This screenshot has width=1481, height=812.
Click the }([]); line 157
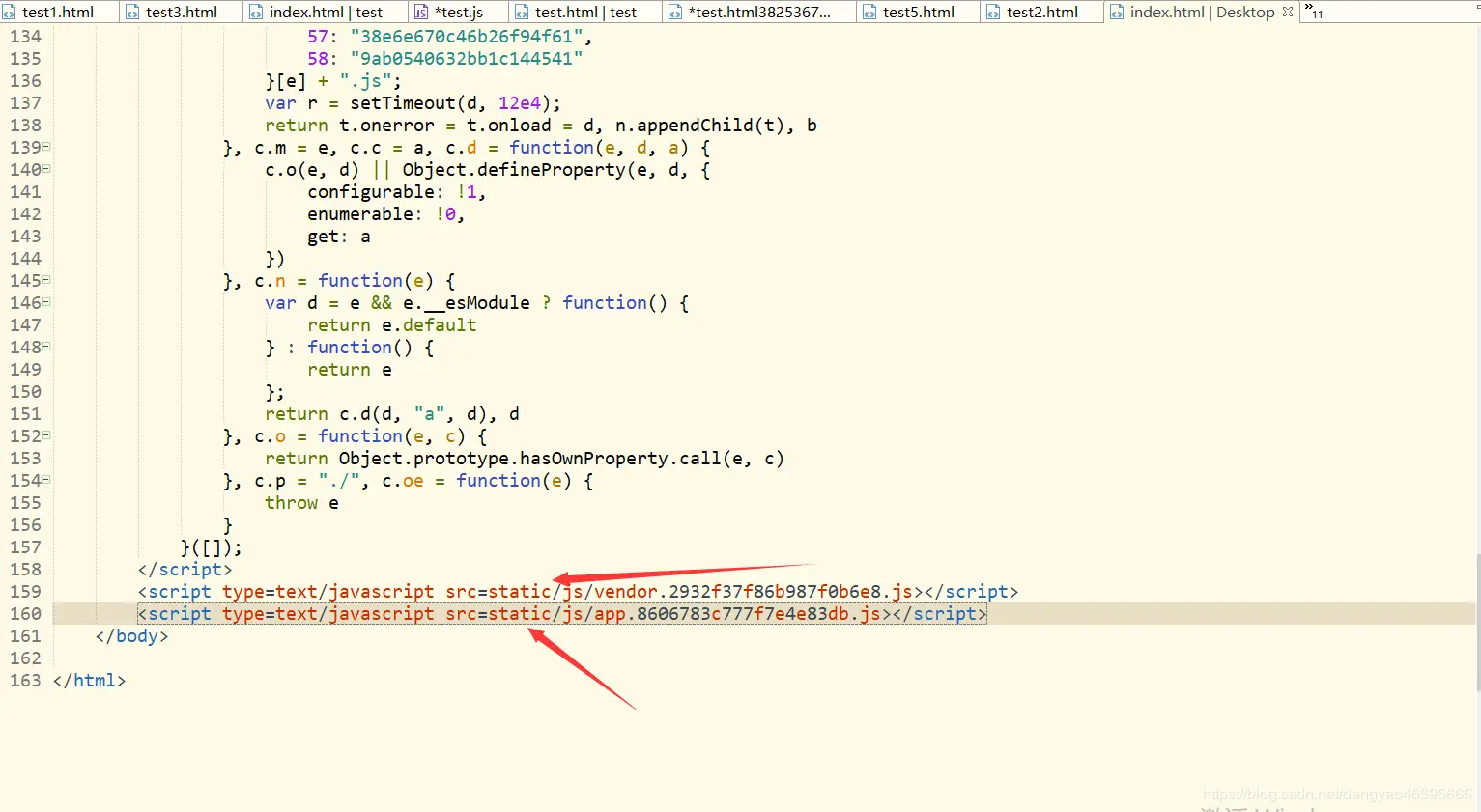[x=212, y=547]
